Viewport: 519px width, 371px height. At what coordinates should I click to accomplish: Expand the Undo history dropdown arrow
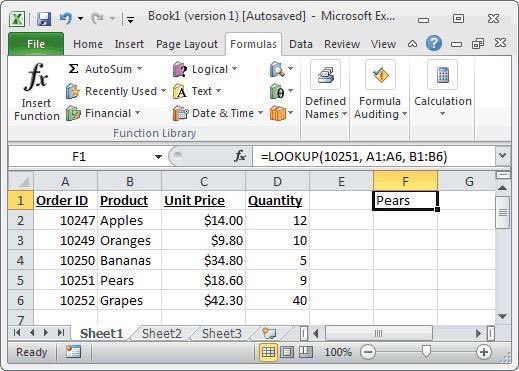tap(80, 18)
